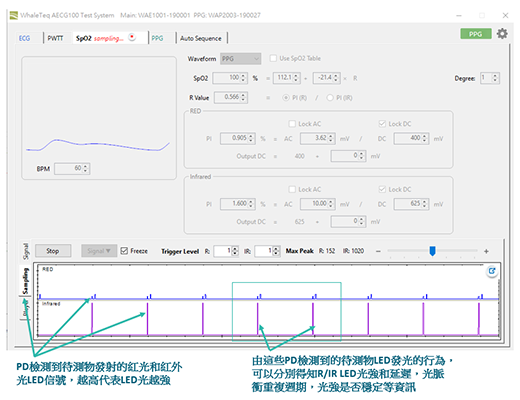
Task: Click the pop-out chart icon
Action: click(492, 271)
